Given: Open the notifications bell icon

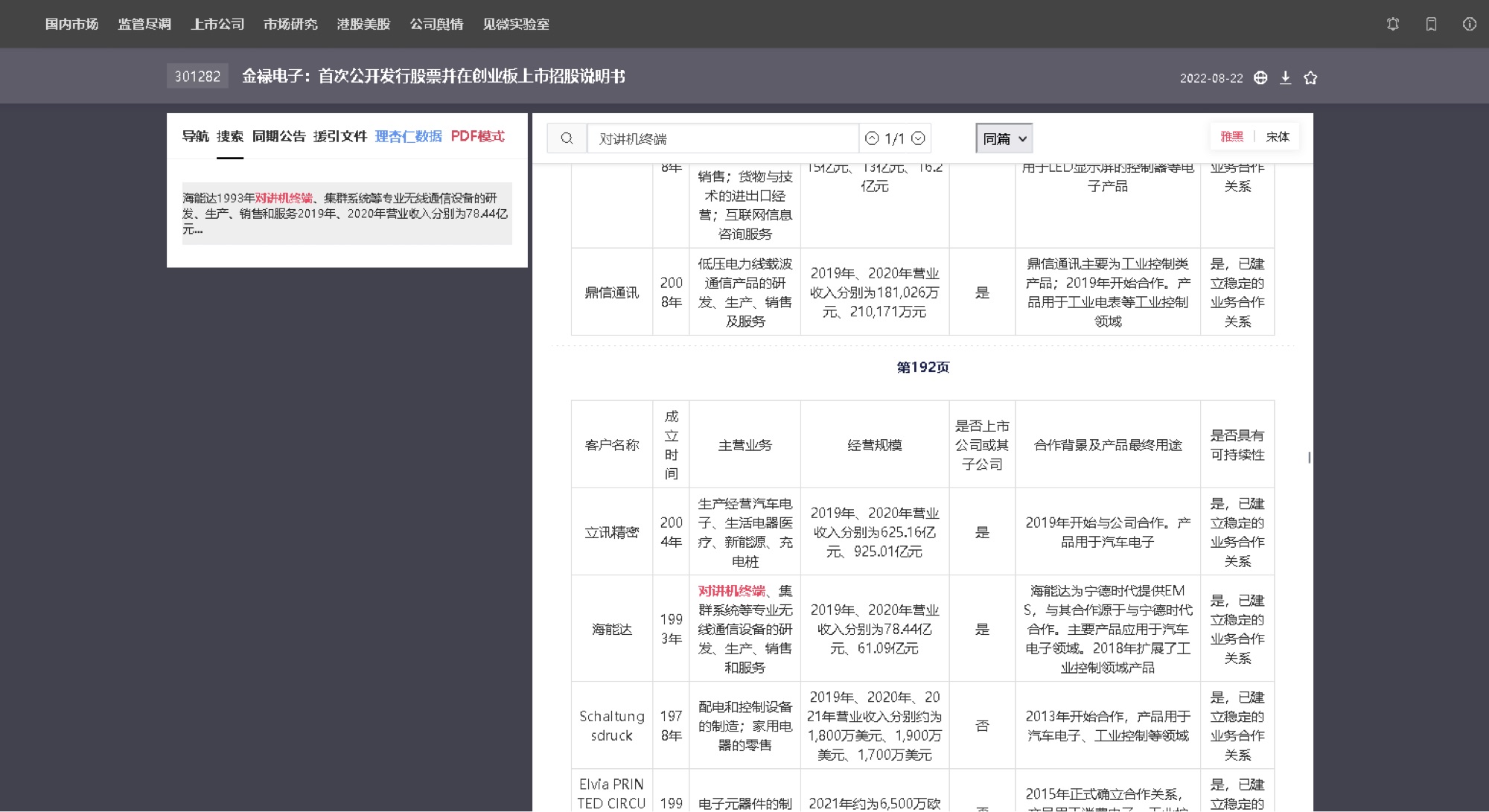Looking at the screenshot, I should click(x=1393, y=24).
